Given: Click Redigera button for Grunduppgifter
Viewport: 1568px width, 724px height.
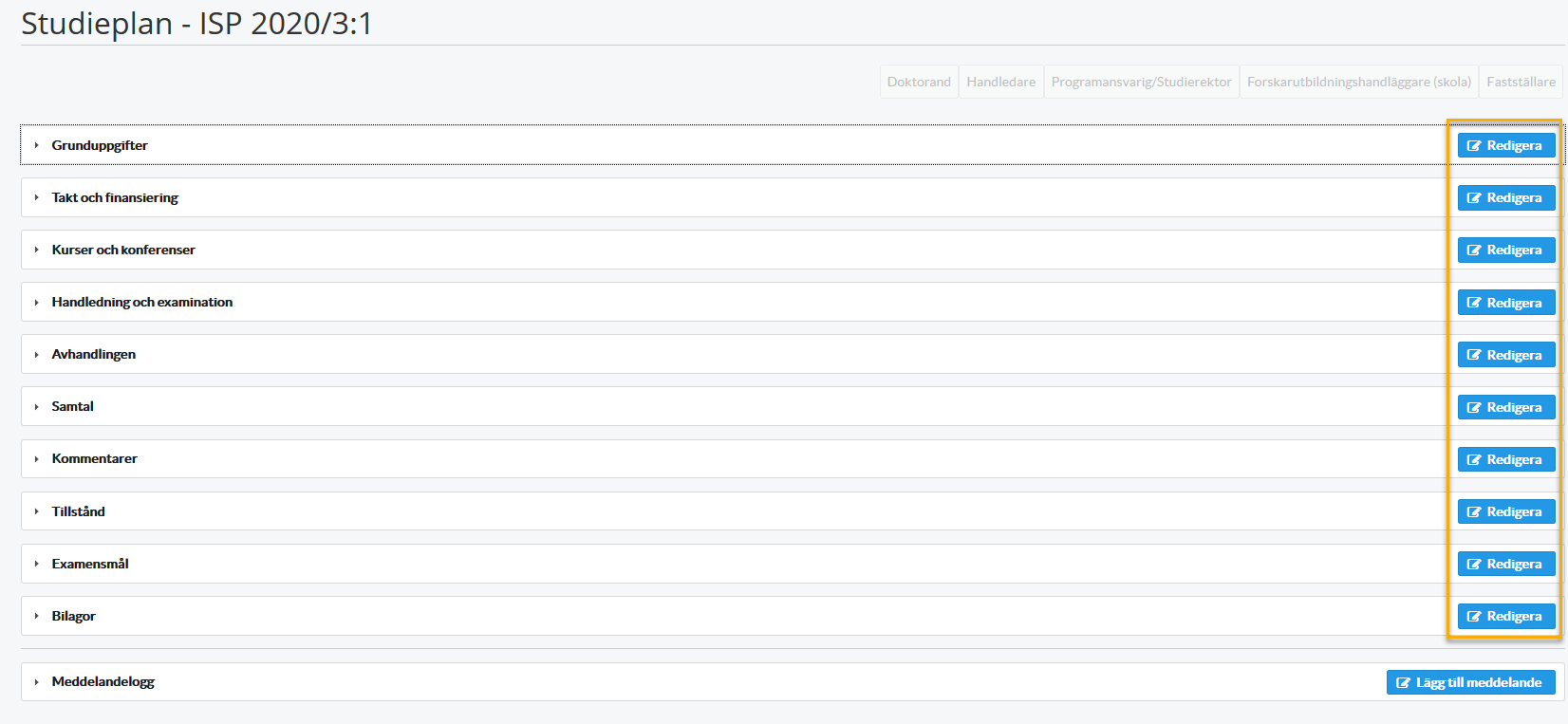Looking at the screenshot, I should [x=1506, y=145].
